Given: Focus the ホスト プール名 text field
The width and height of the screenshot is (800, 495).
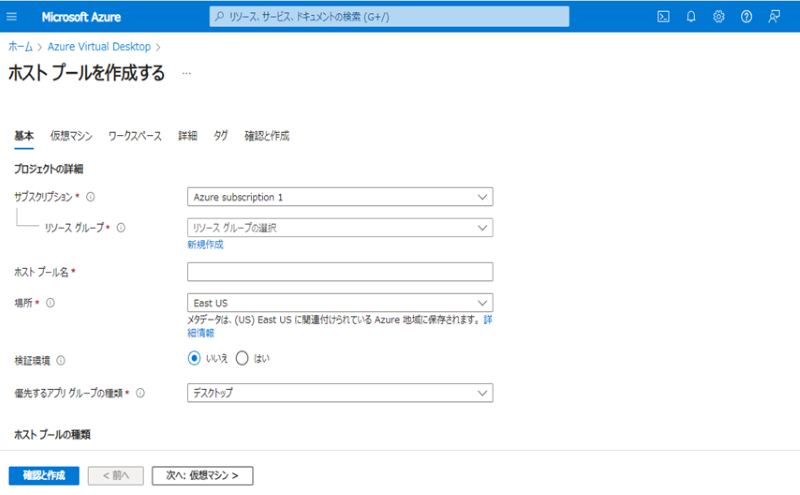Looking at the screenshot, I should pyautogui.click(x=340, y=272).
